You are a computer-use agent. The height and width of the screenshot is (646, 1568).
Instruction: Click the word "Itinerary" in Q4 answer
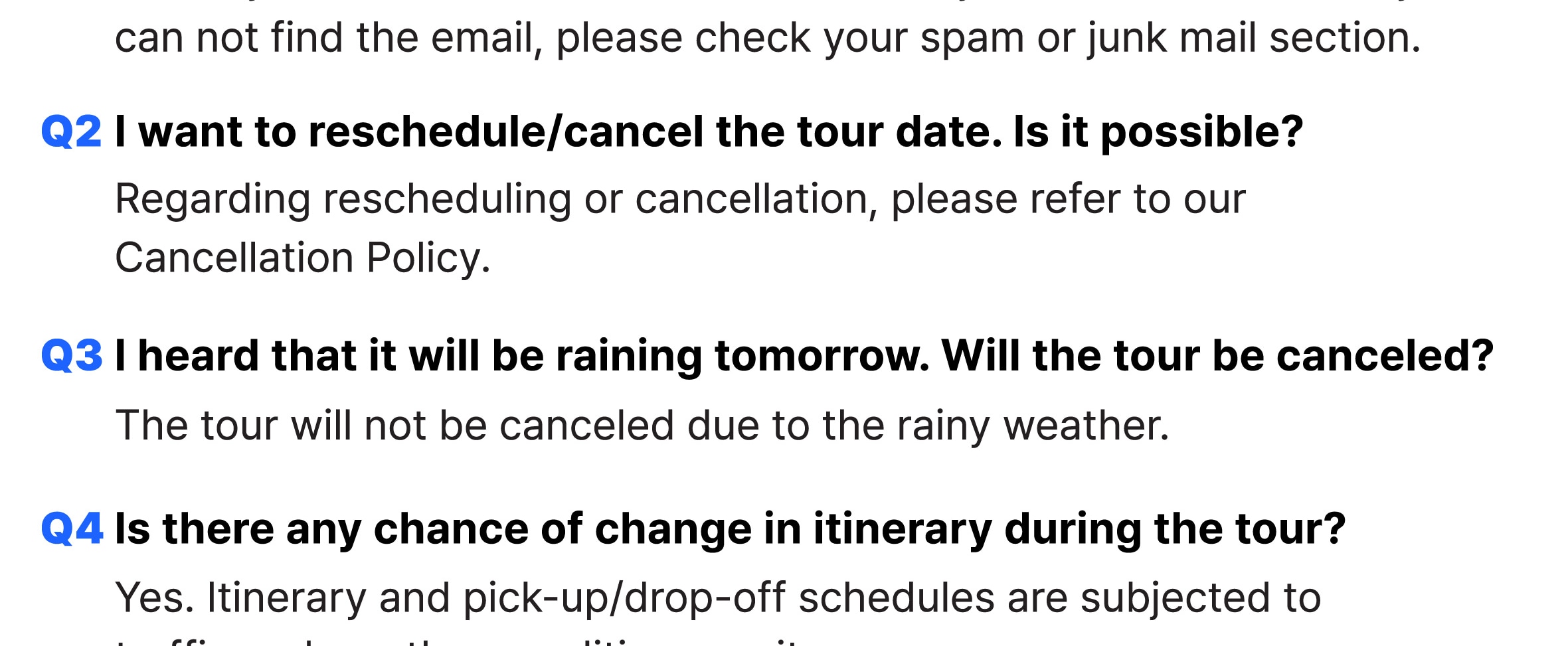(287, 598)
